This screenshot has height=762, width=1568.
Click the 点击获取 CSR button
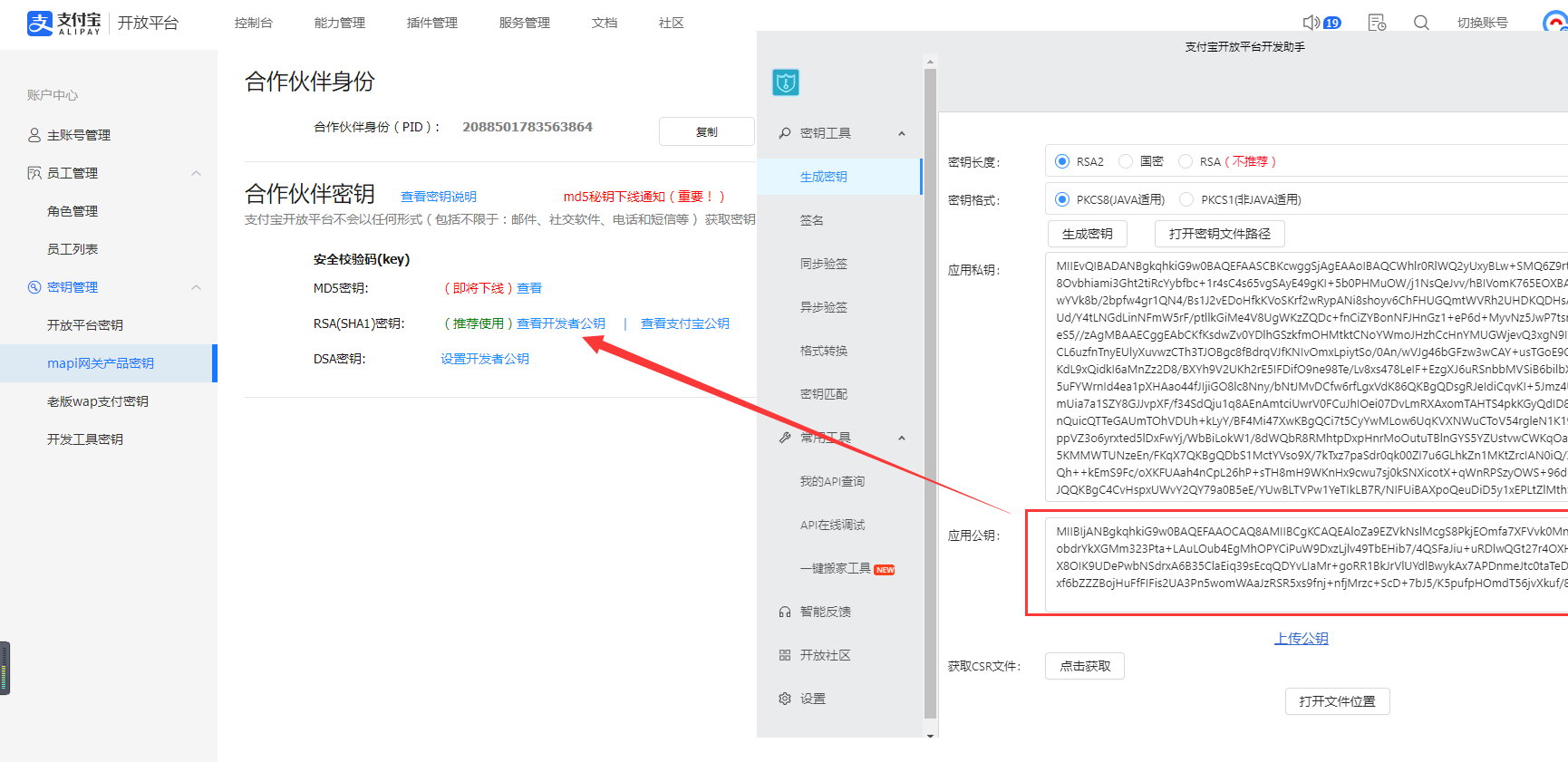(1085, 666)
